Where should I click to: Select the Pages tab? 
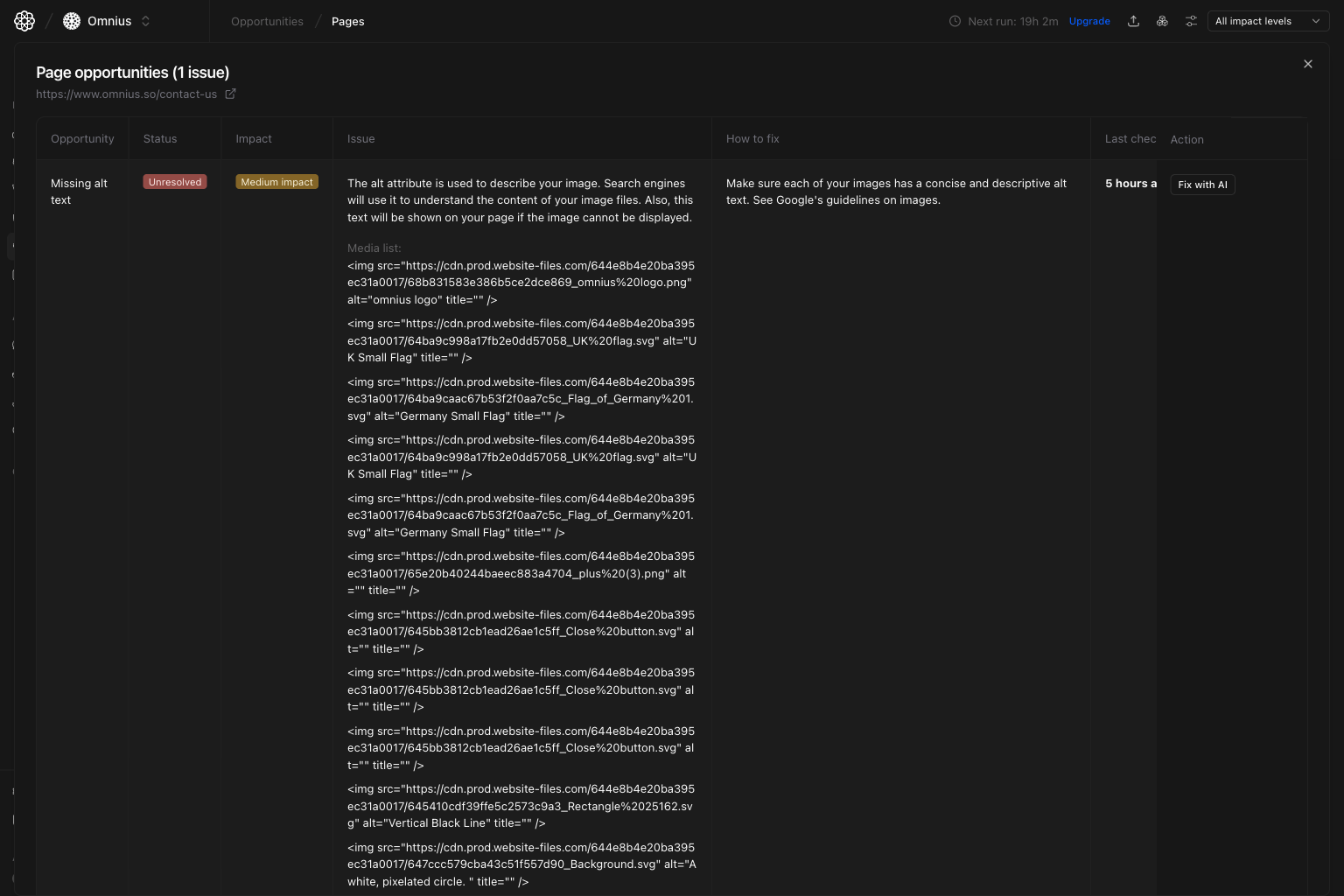[347, 21]
